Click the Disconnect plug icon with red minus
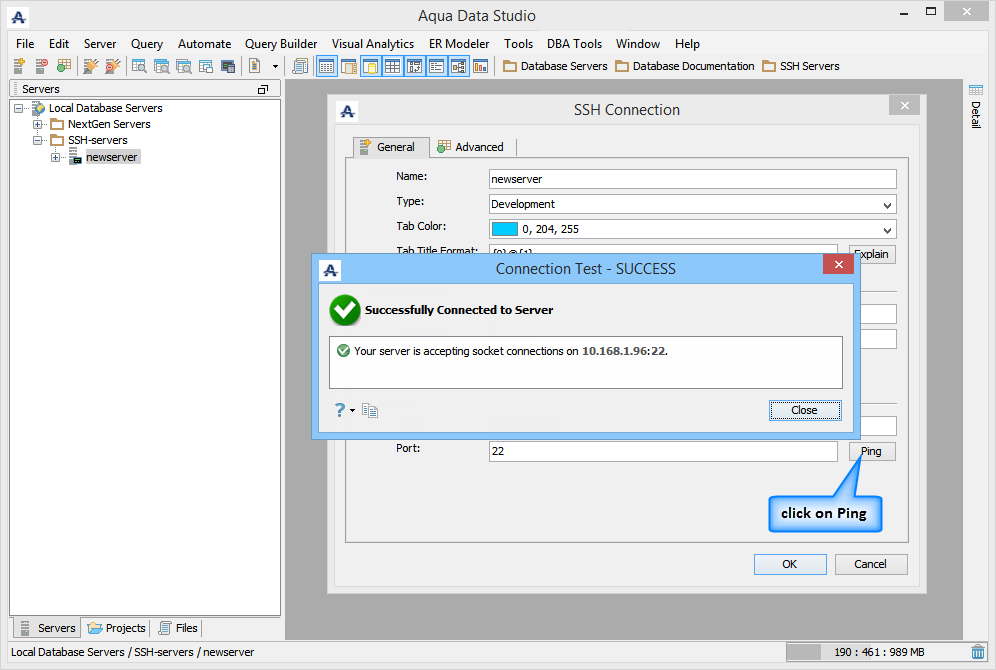 point(112,65)
